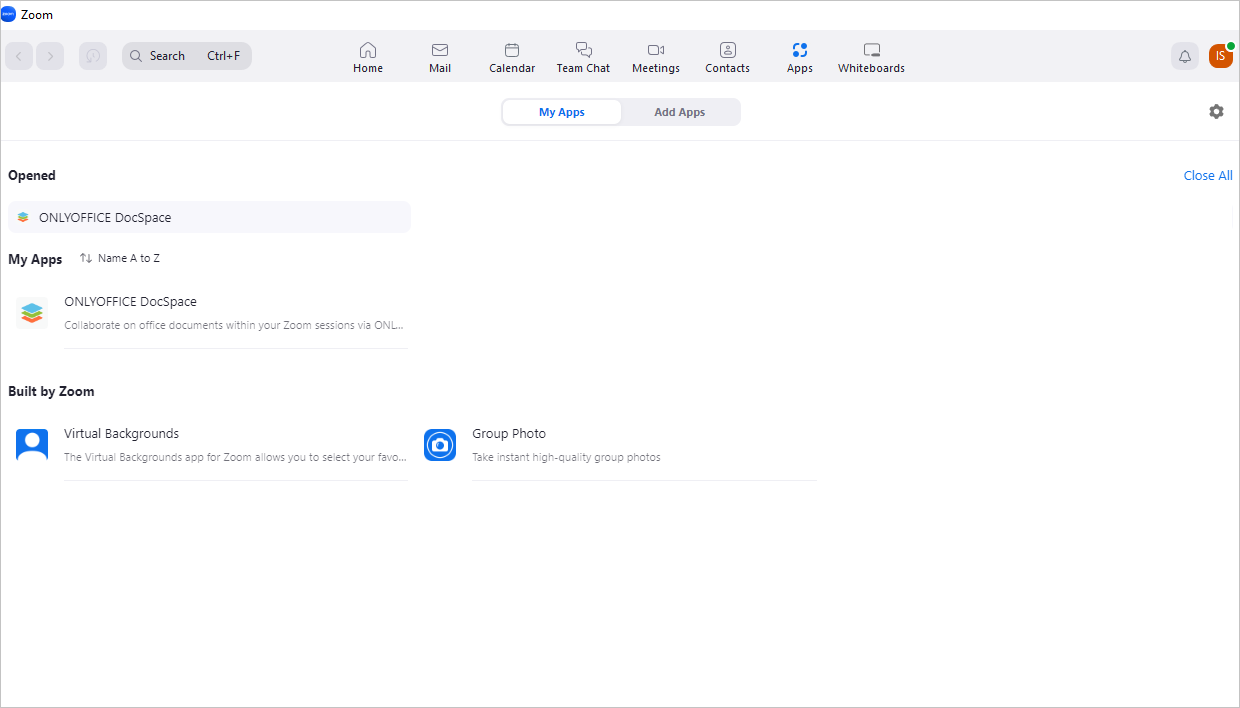Open the profile avatar menu
1240x708 pixels.
pyautogui.click(x=1220, y=56)
